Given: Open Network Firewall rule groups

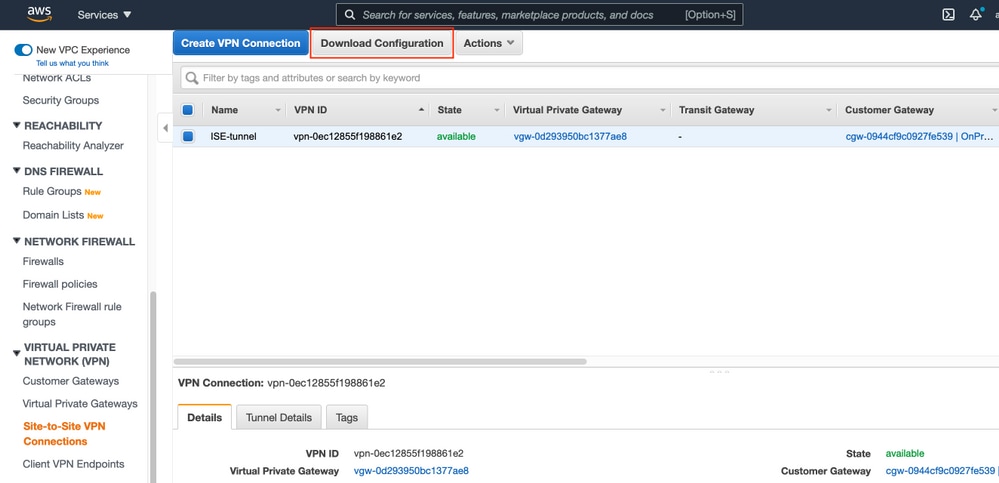Looking at the screenshot, I should pyautogui.click(x=72, y=314).
